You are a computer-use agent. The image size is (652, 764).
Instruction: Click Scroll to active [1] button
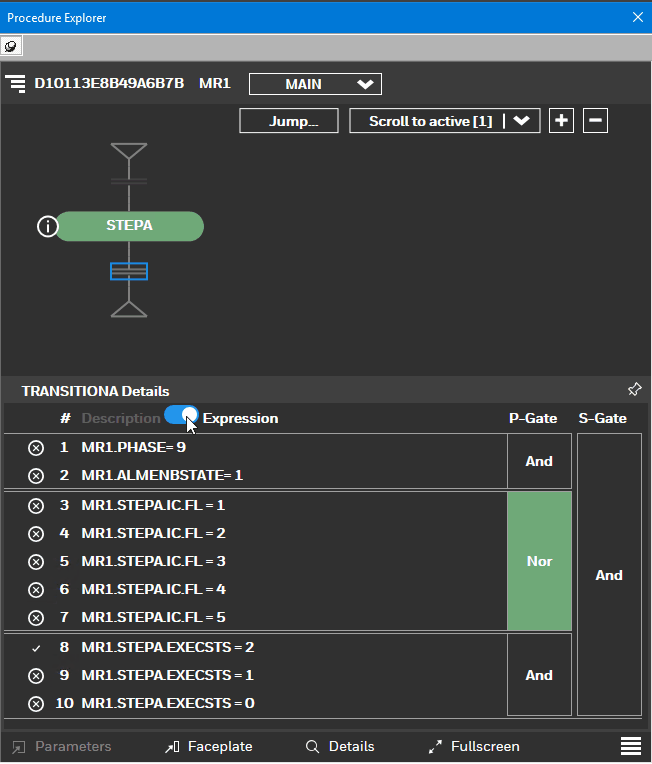(x=430, y=121)
